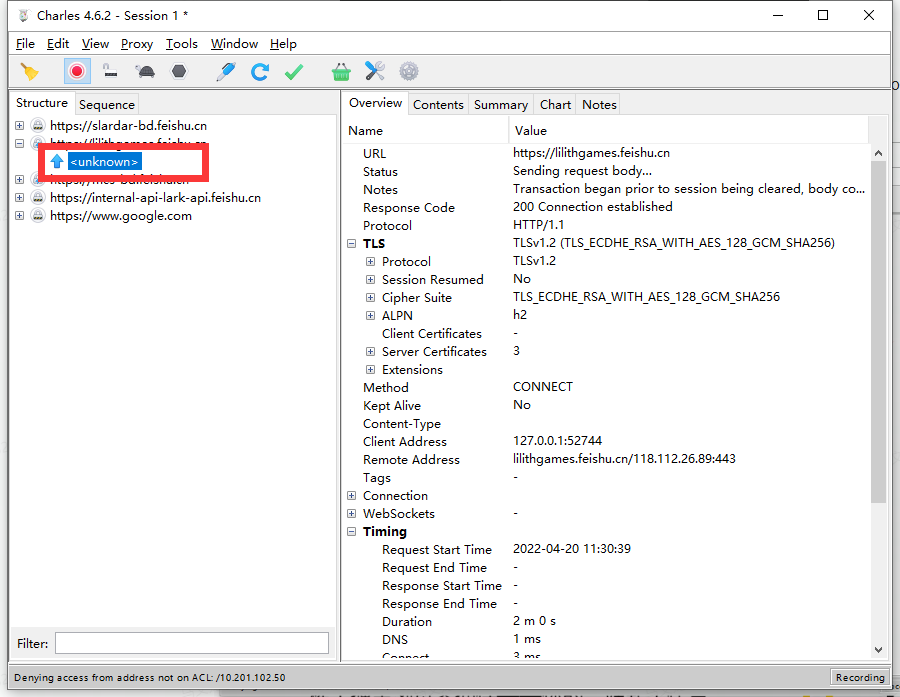Click into the Filter text field
This screenshot has height=697, width=900.
click(192, 643)
